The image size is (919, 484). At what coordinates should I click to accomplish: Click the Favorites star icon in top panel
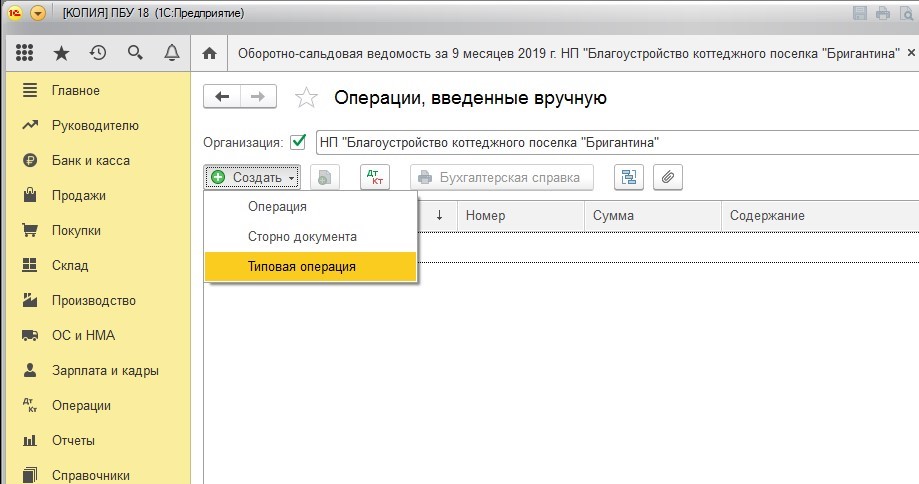[62, 53]
